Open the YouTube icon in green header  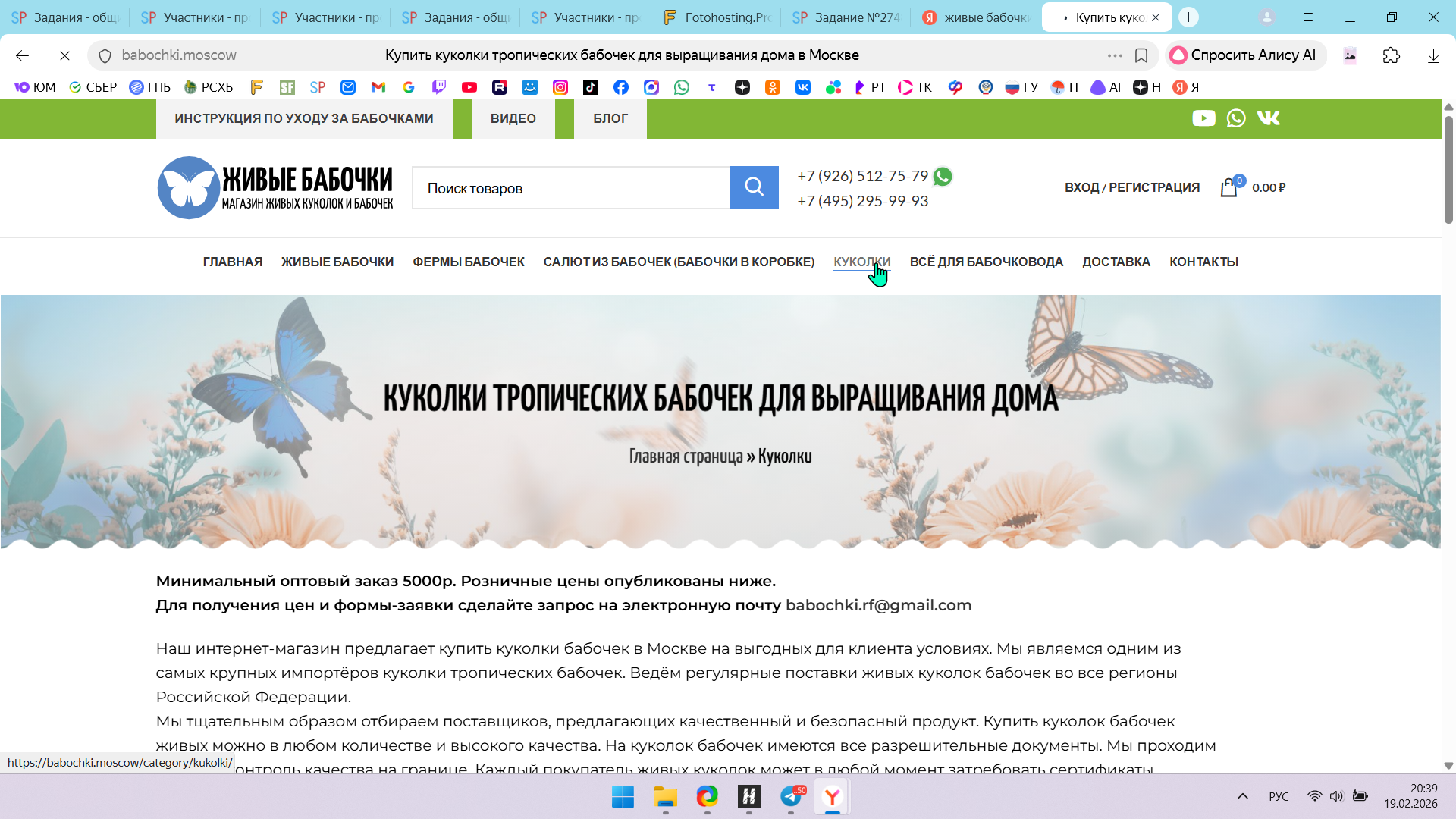[1203, 118]
